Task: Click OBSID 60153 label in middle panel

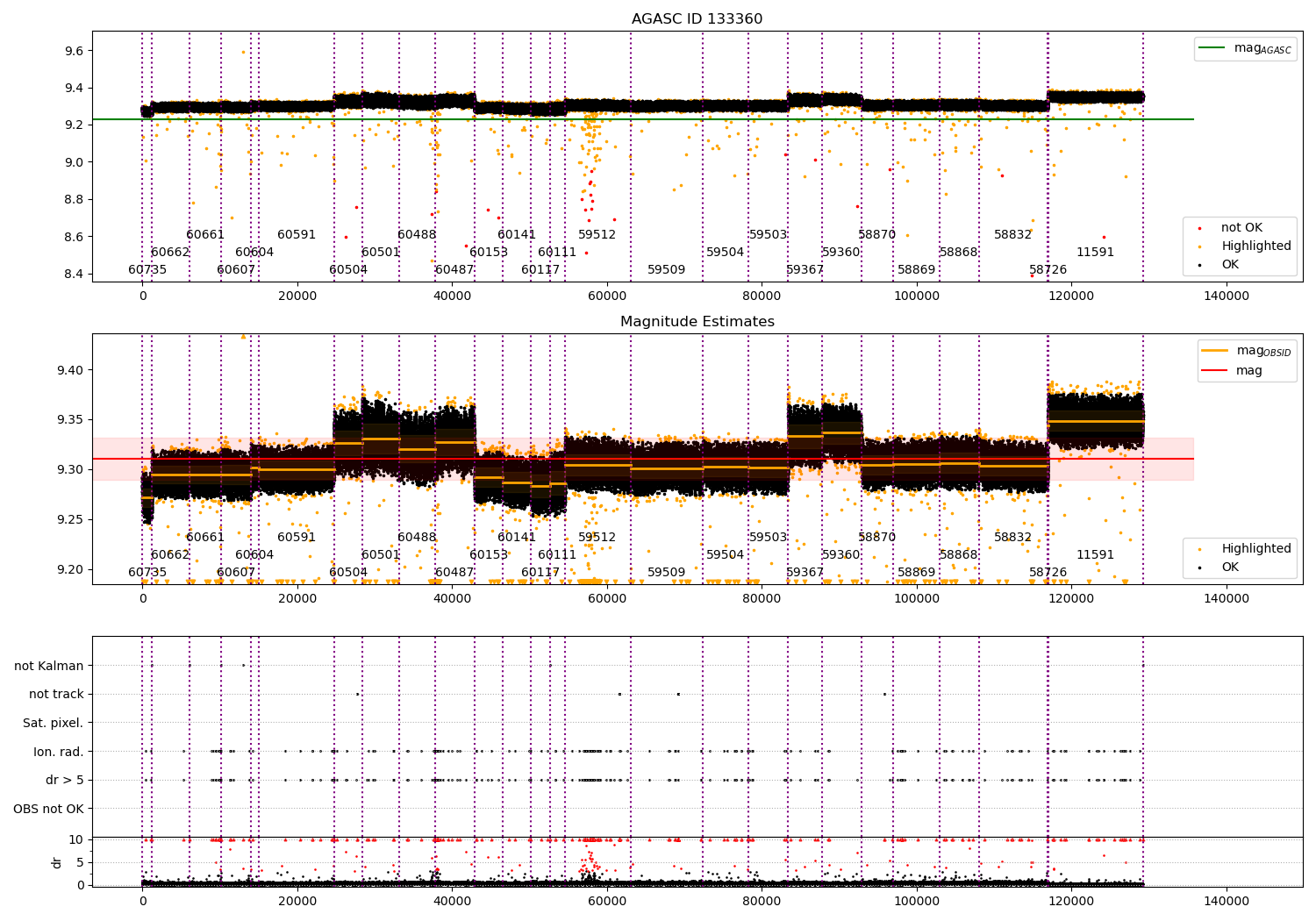Action: pos(489,554)
